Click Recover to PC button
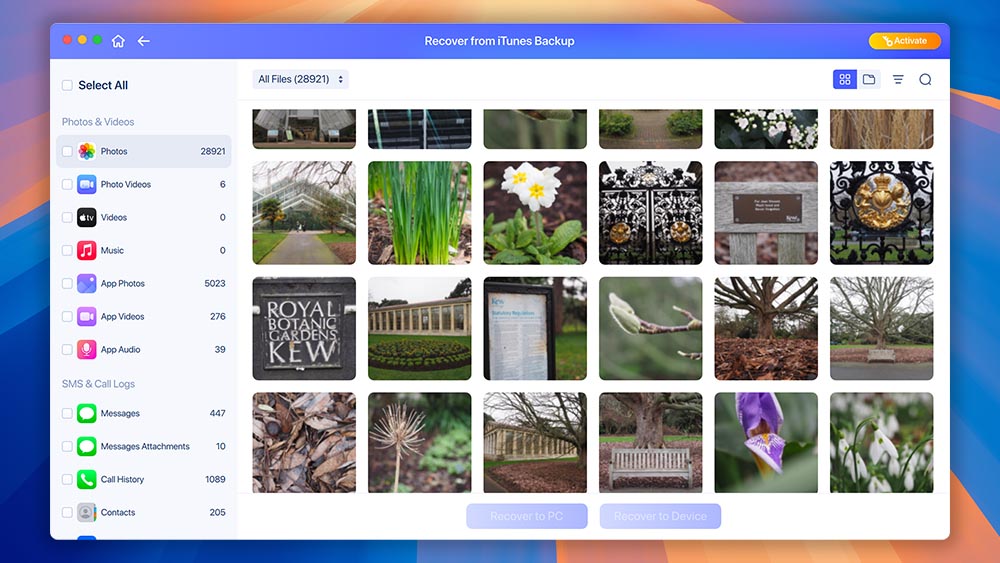This screenshot has height=563, width=1000. point(527,516)
